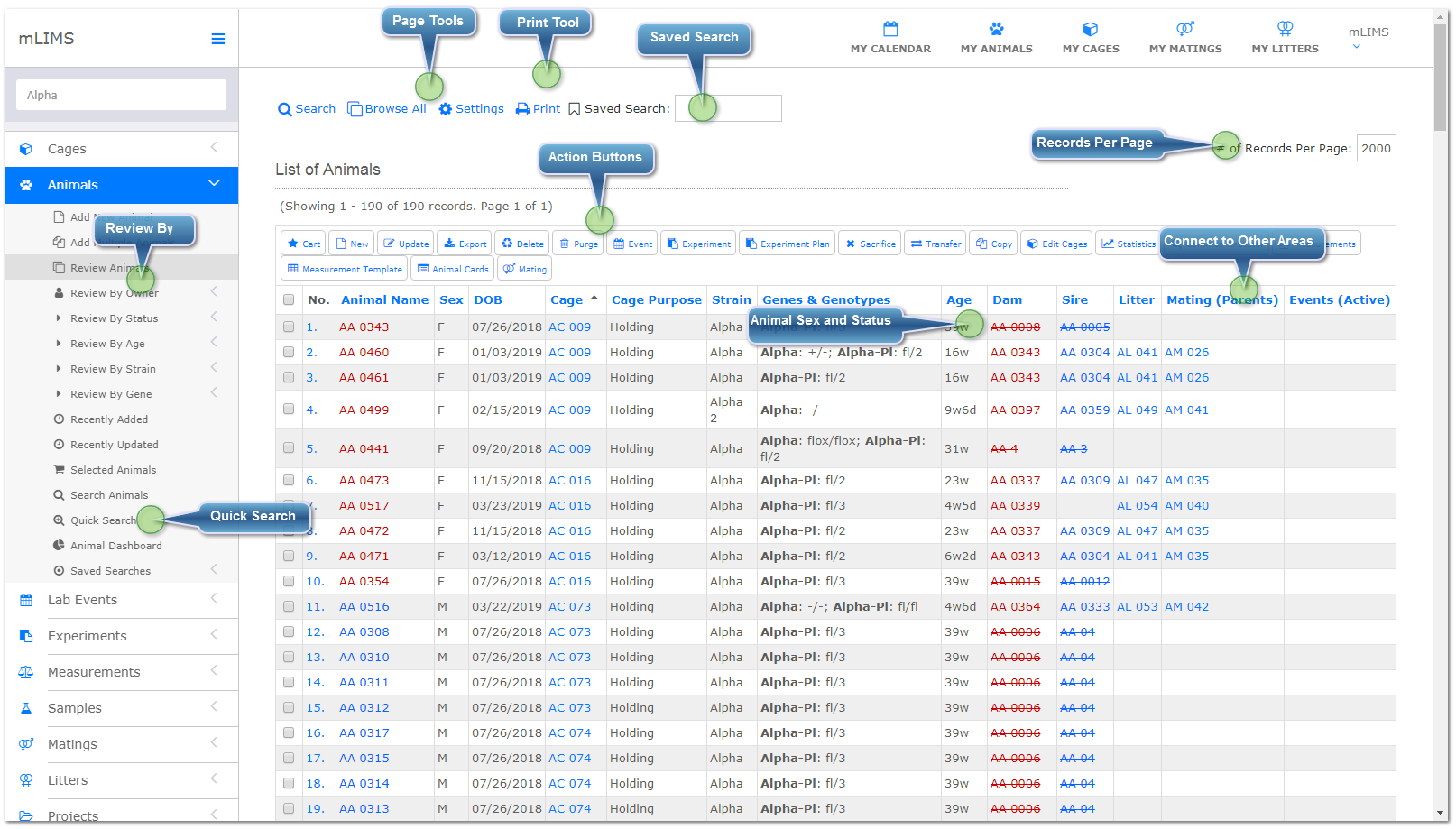The height and width of the screenshot is (829, 1456).
Task: Check the box for animal AA 0308
Action: click(289, 631)
